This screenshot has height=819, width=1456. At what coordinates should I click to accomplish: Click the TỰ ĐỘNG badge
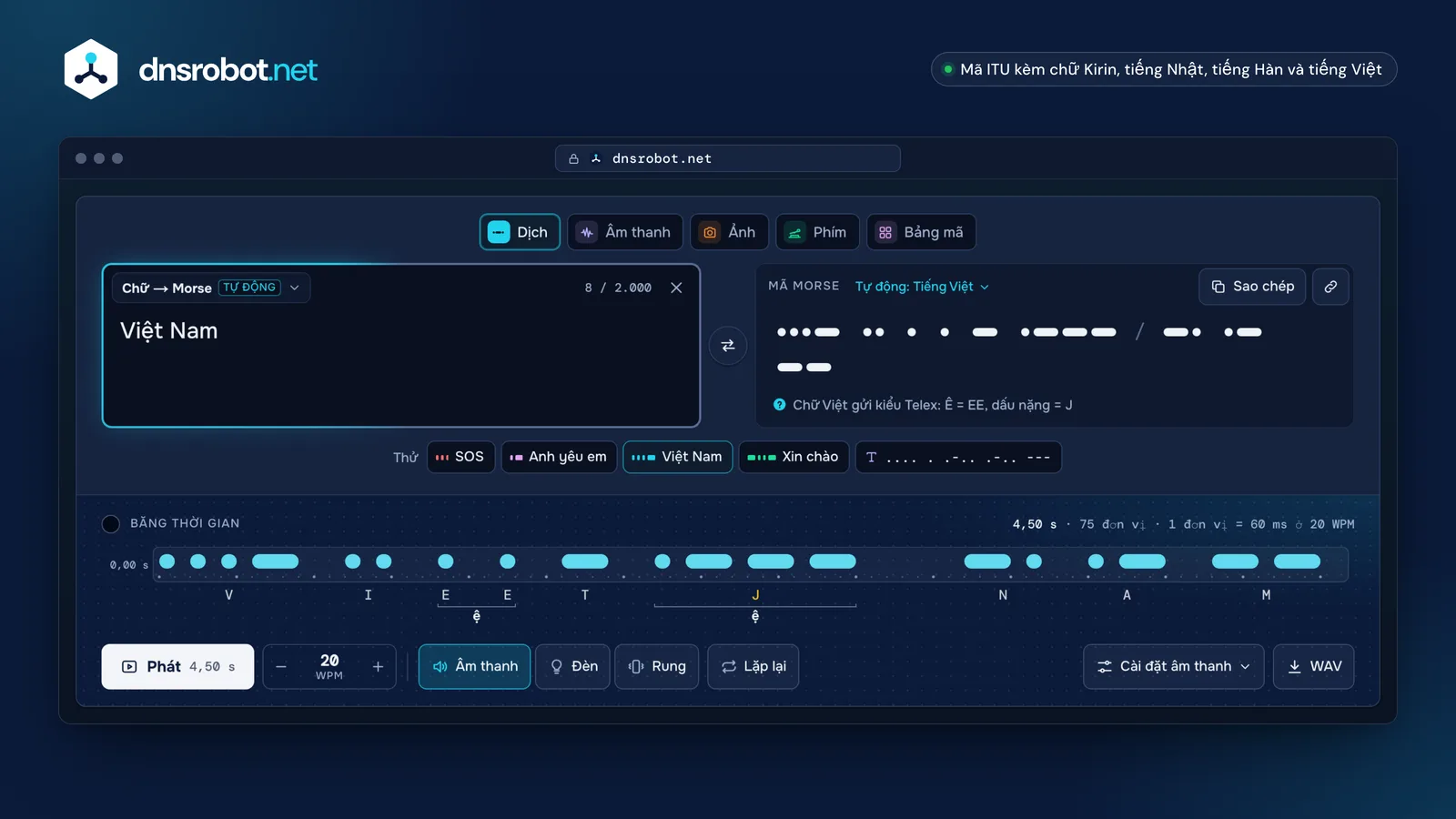pyautogui.click(x=249, y=288)
